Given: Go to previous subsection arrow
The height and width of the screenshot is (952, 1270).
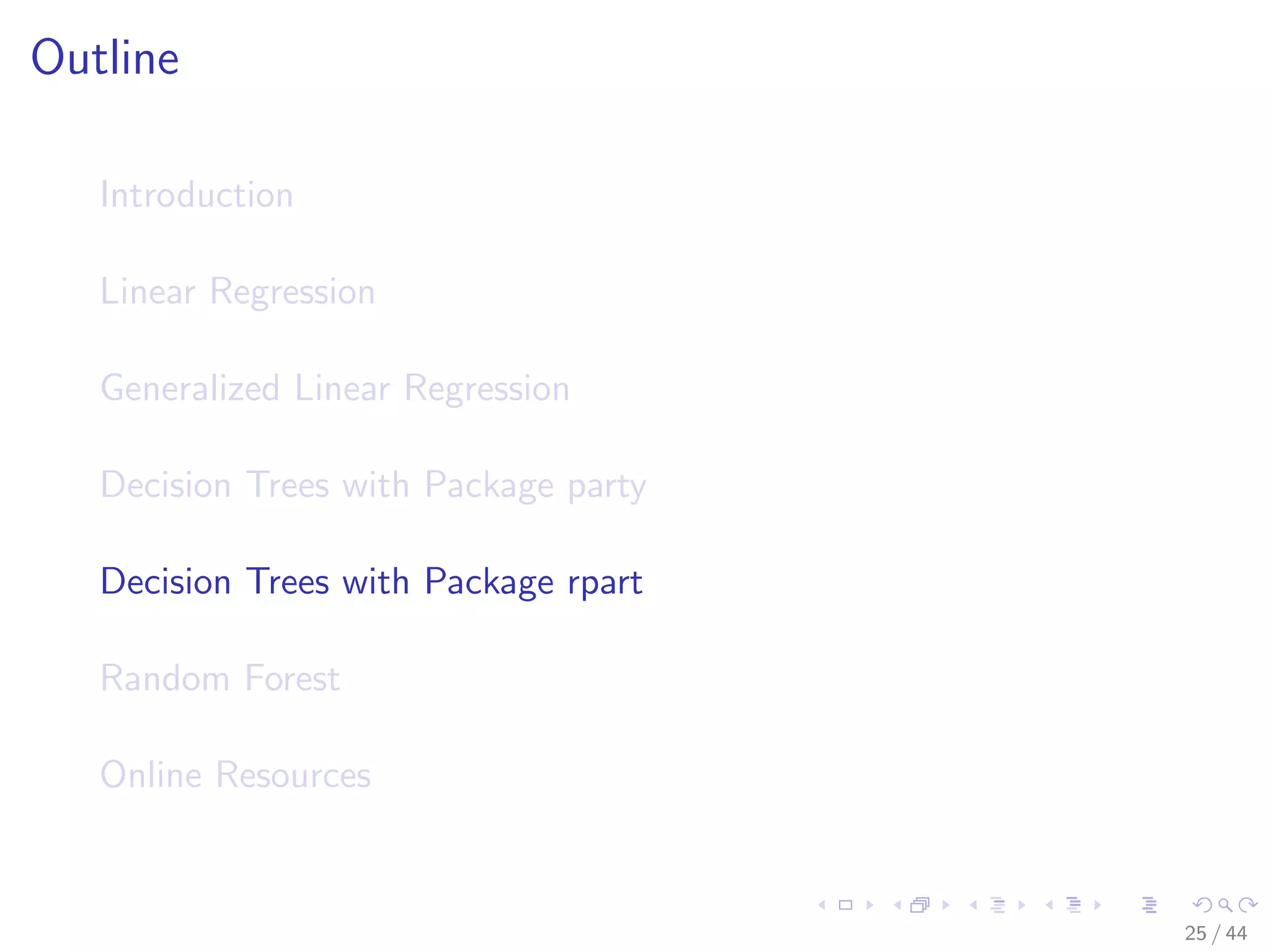Looking at the screenshot, I should pos(973,906).
